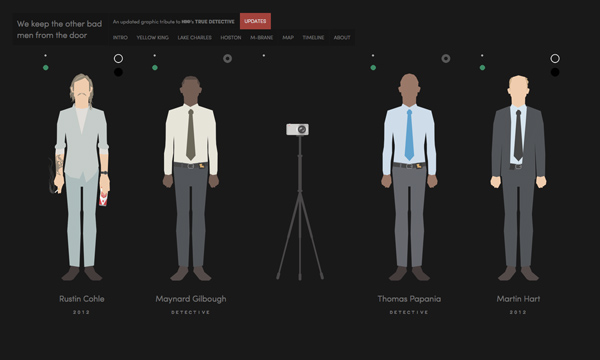Image resolution: width=600 pixels, height=360 pixels.
Task: Click the small white dot above Thomas's green dot
Action: point(373,55)
